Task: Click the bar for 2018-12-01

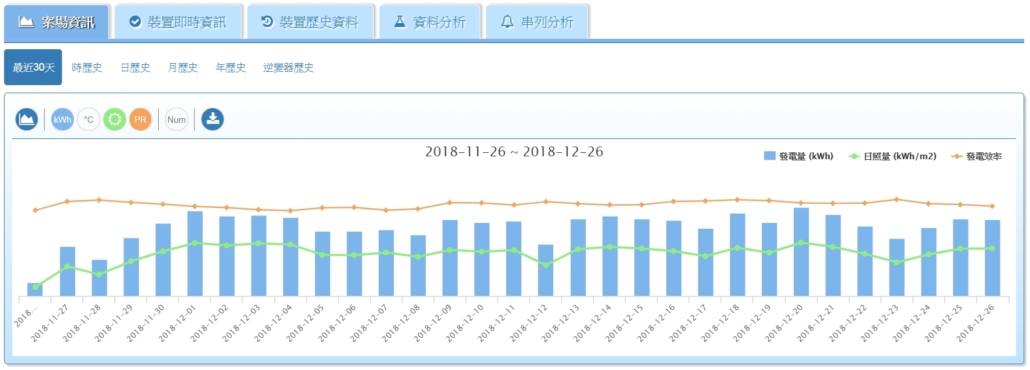Action: [x=195, y=254]
